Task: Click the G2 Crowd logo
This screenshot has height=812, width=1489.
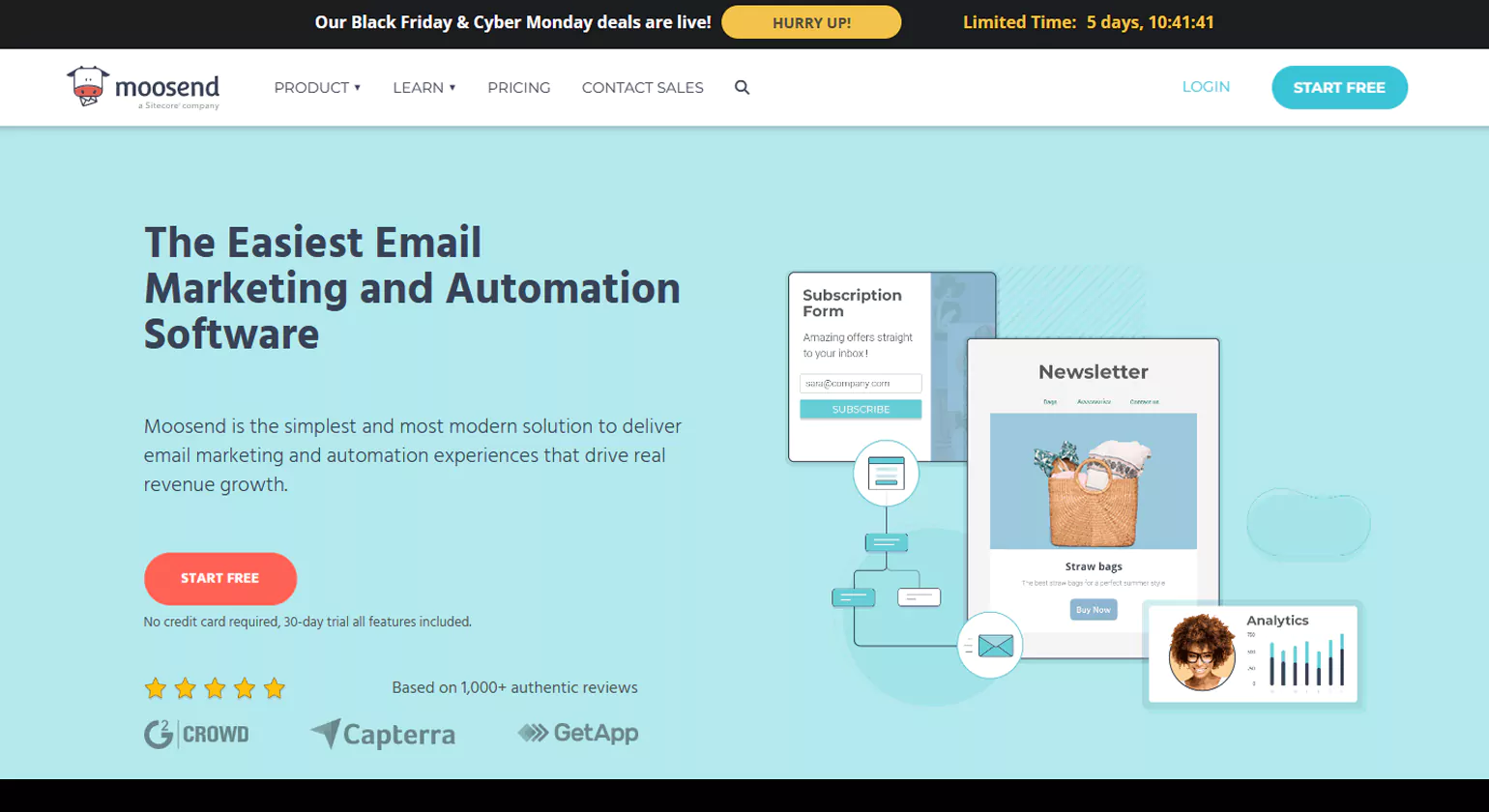Action: point(196,735)
